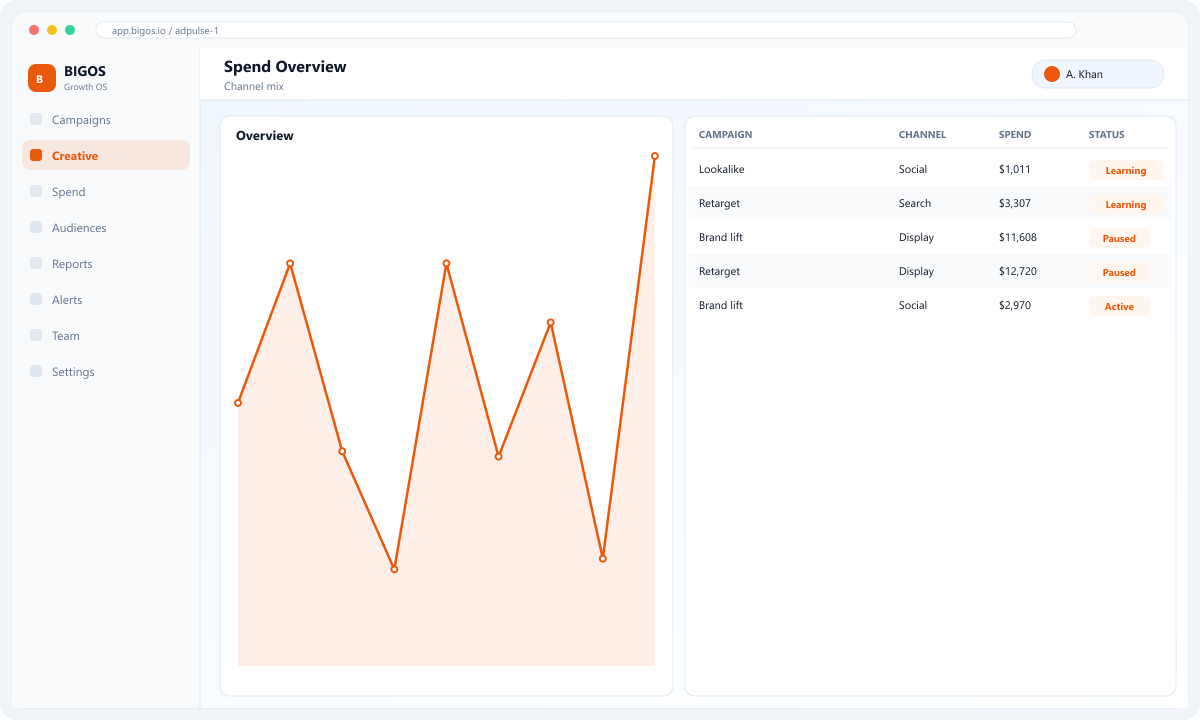
Task: Click the Learning badge in $3,307 row
Action: click(x=1126, y=204)
